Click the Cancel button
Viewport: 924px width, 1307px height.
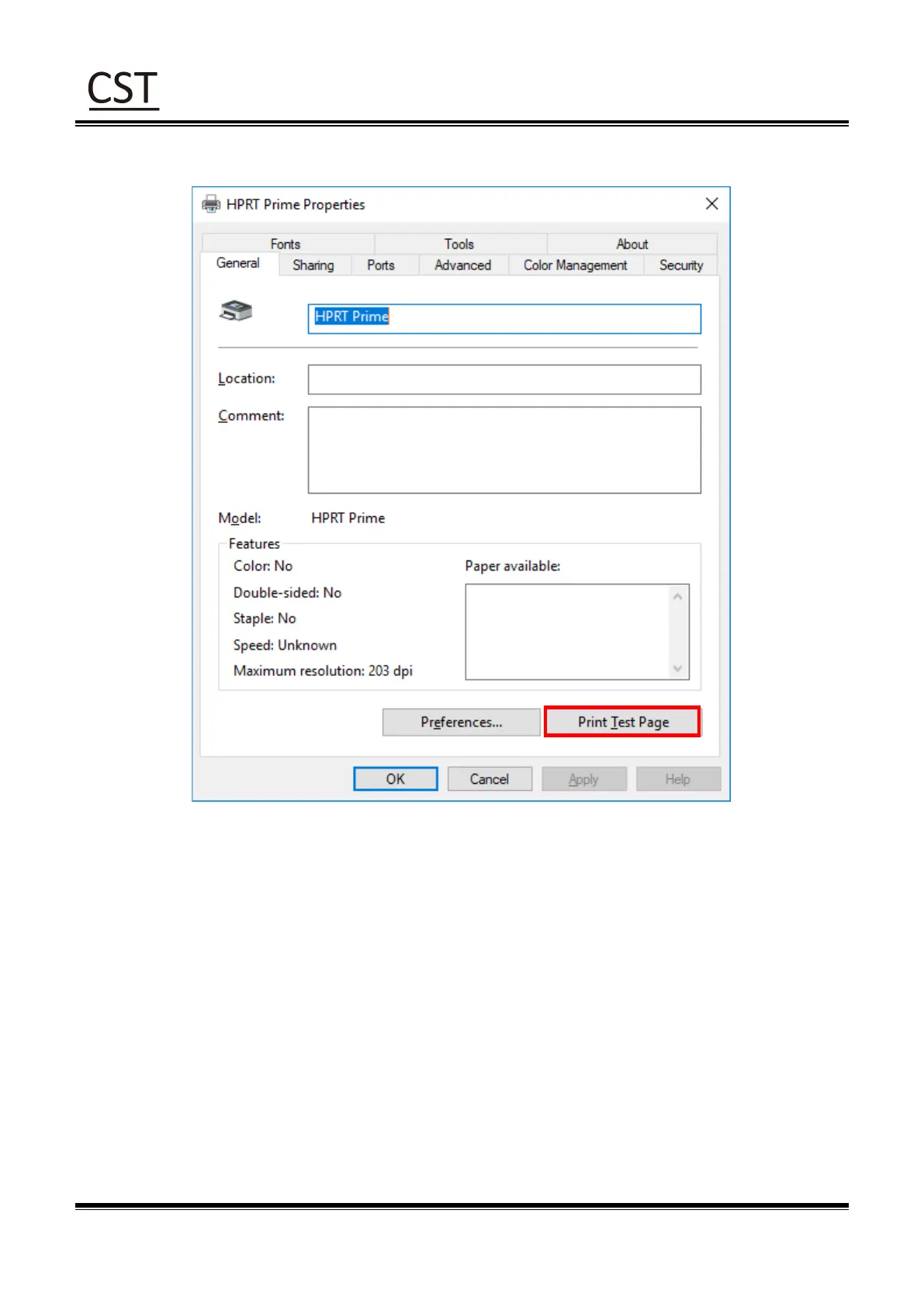pos(490,778)
